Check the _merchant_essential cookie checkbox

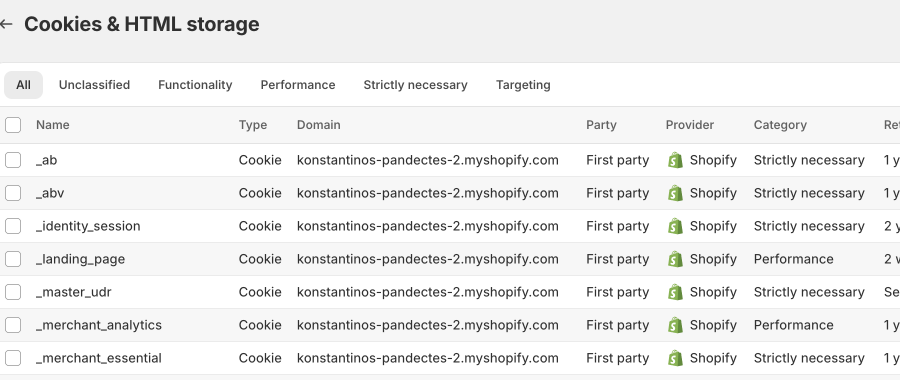13,358
